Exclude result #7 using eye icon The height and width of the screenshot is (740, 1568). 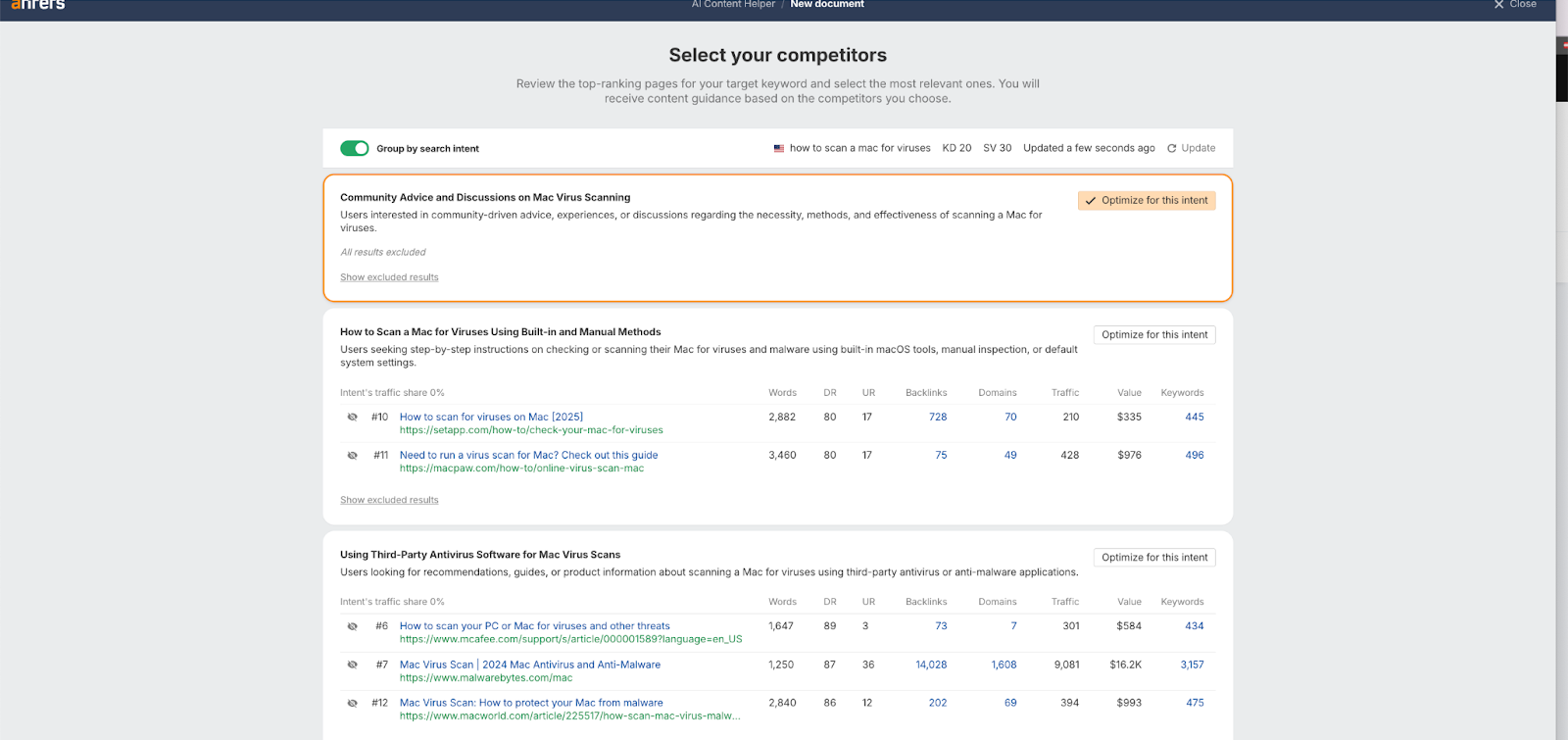353,665
